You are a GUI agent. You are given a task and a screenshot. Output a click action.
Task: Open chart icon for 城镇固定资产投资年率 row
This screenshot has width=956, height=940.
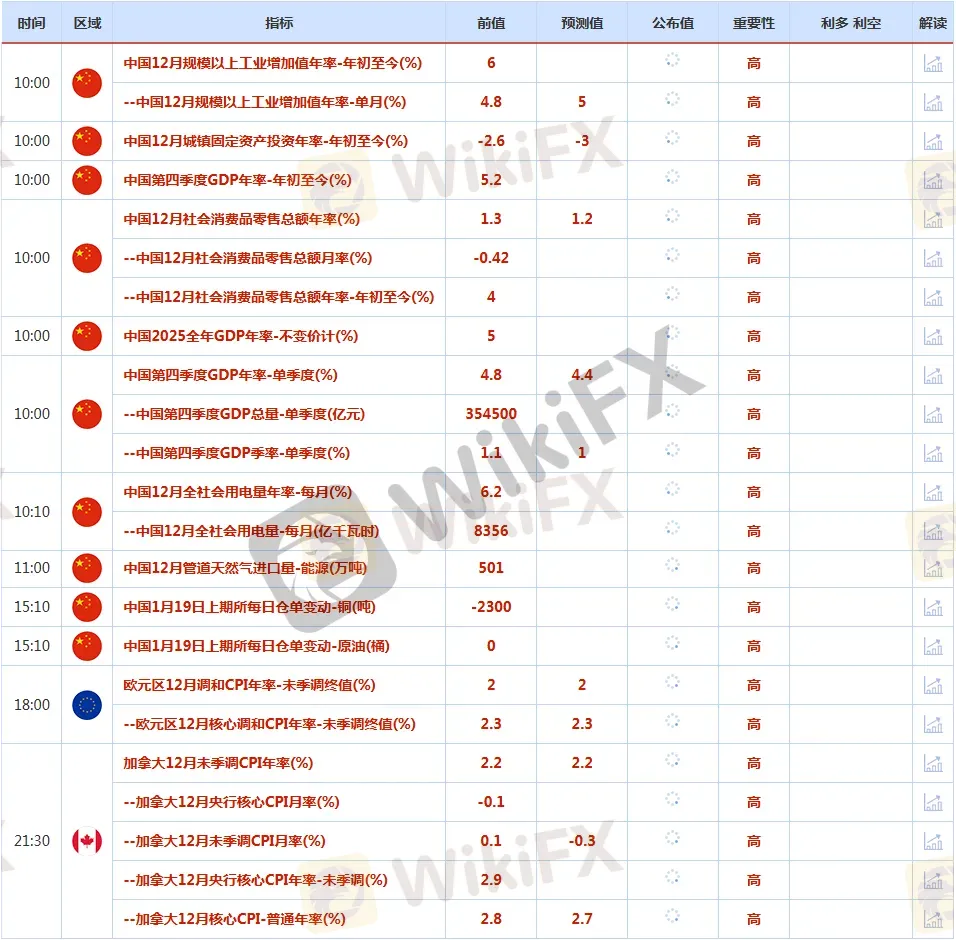coord(933,141)
